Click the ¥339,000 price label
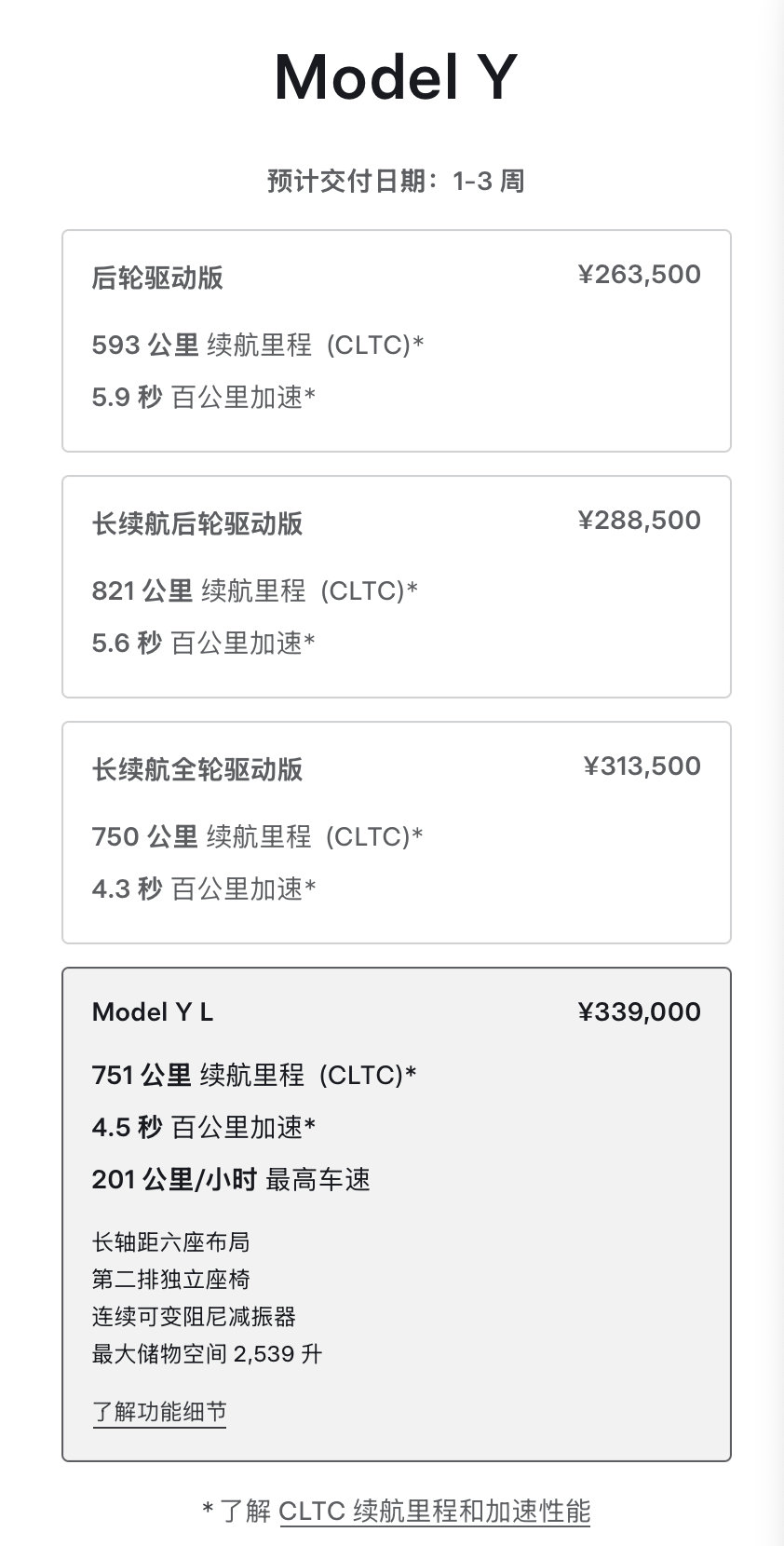Screen dimensions: 784x1546 (639, 1012)
